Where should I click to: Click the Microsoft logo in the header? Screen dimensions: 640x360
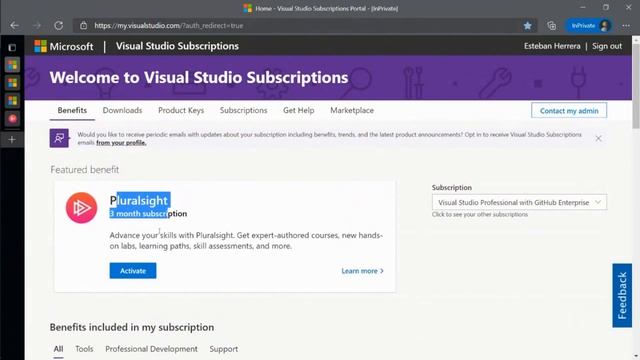coord(64,46)
